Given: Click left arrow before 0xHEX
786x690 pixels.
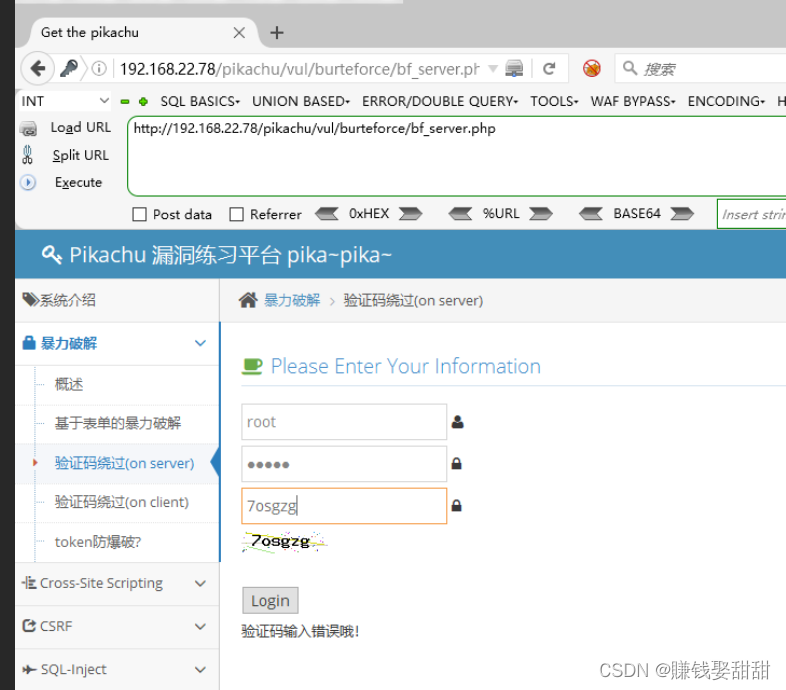Looking at the screenshot, I should click(x=327, y=214).
